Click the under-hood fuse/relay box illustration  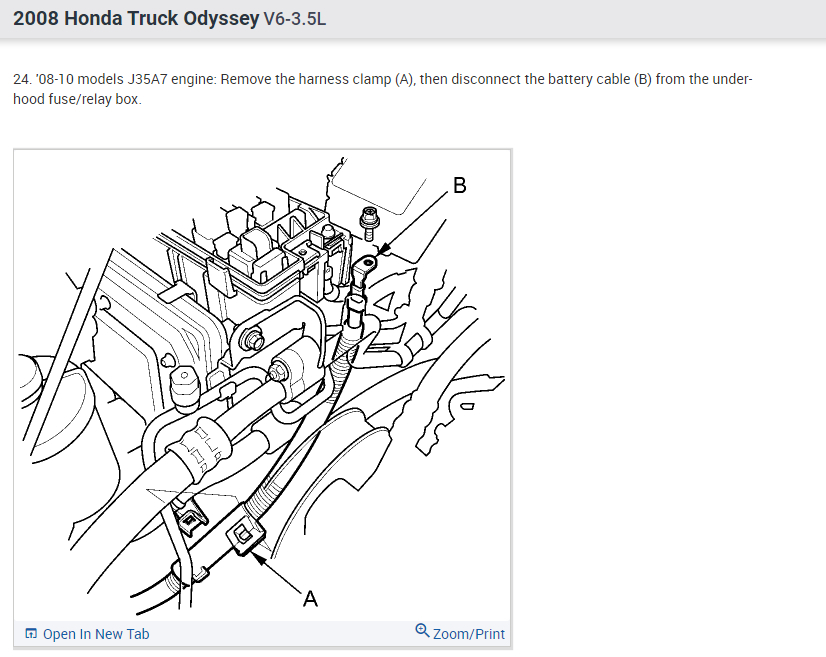pyautogui.click(x=263, y=253)
